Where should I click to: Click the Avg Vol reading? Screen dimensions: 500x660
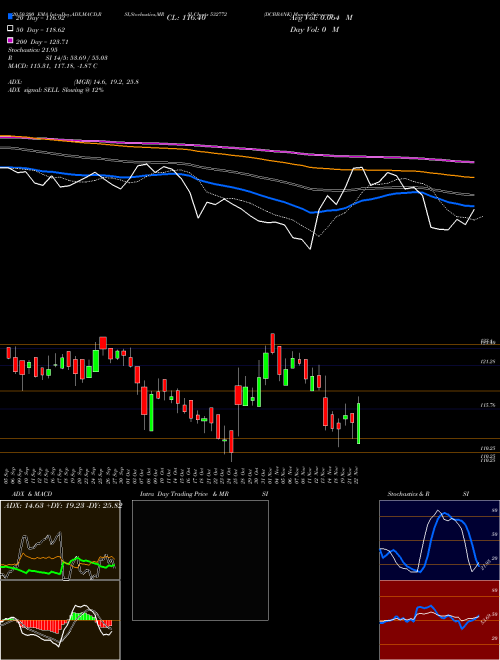tap(321, 18)
